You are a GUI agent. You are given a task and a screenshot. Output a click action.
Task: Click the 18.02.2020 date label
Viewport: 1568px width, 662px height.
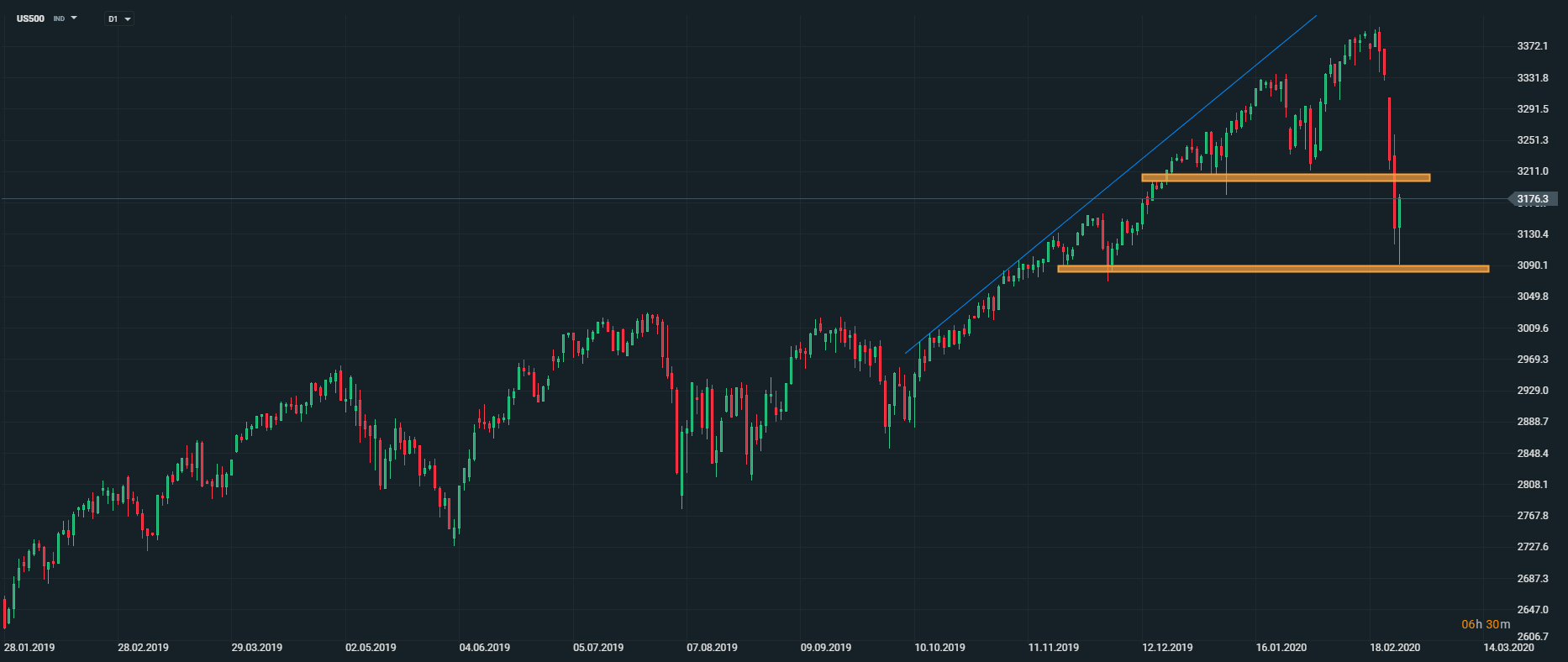1394,648
